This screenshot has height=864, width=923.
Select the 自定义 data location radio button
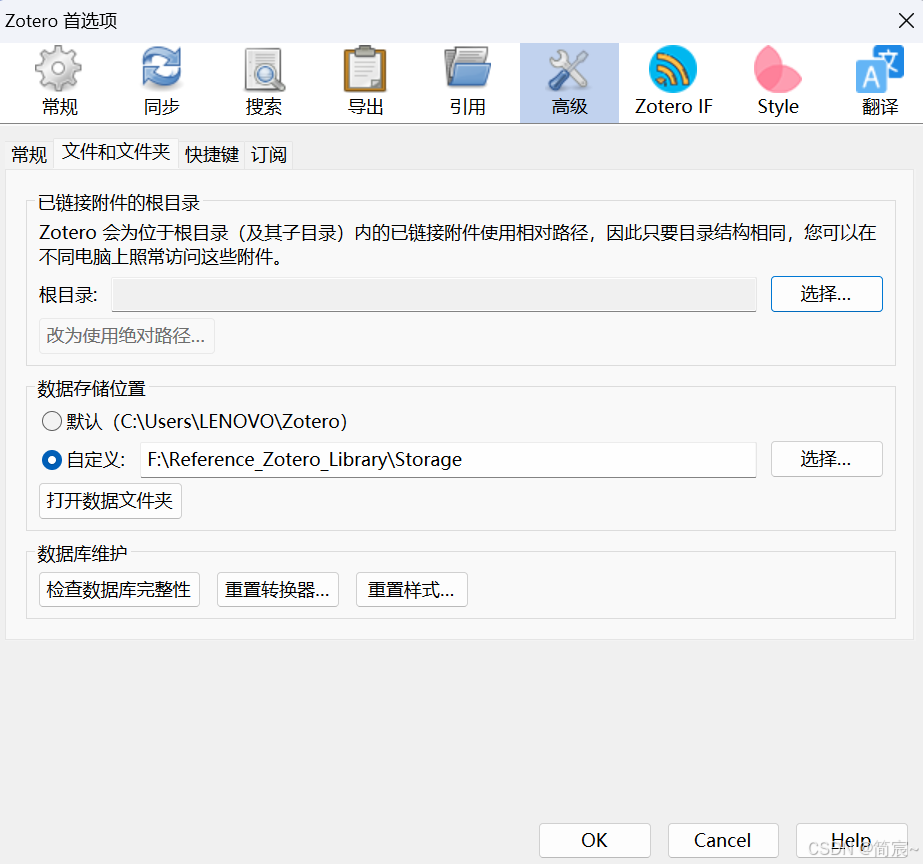(52, 460)
